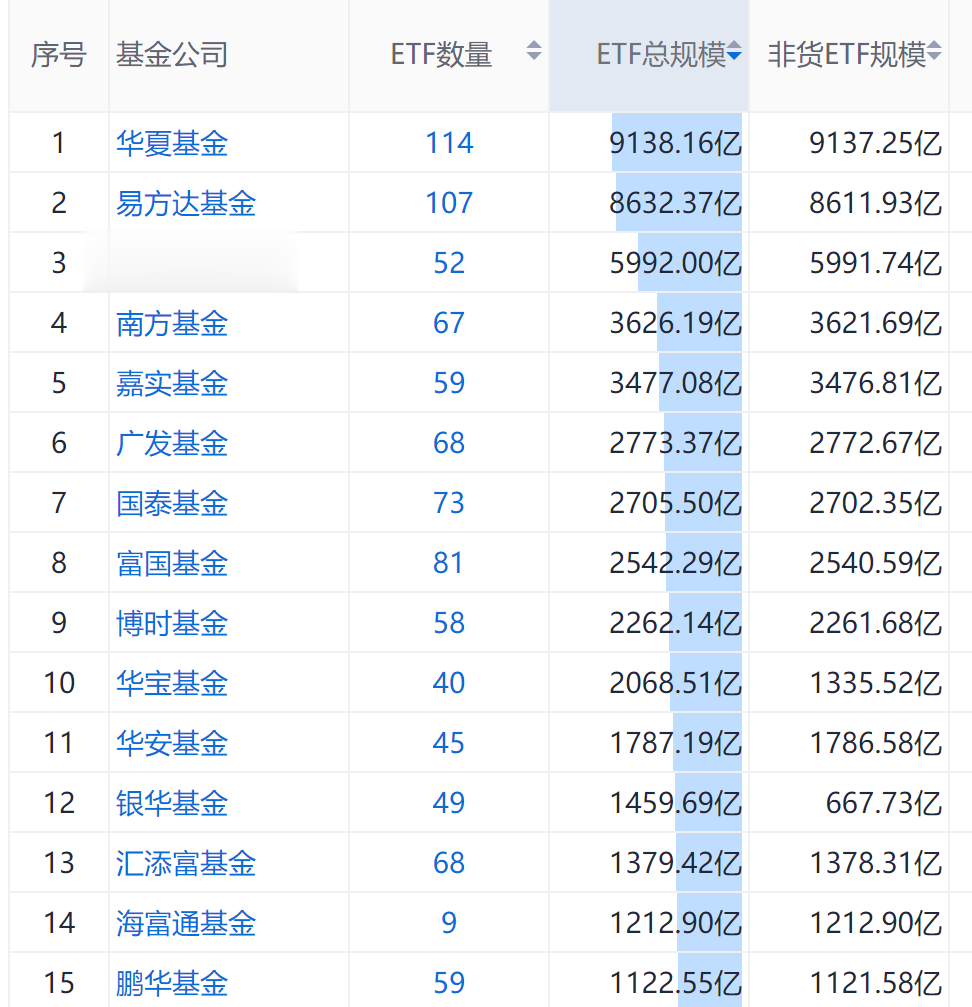Open 南方基金 company link
This screenshot has width=972, height=1007.
(171, 324)
